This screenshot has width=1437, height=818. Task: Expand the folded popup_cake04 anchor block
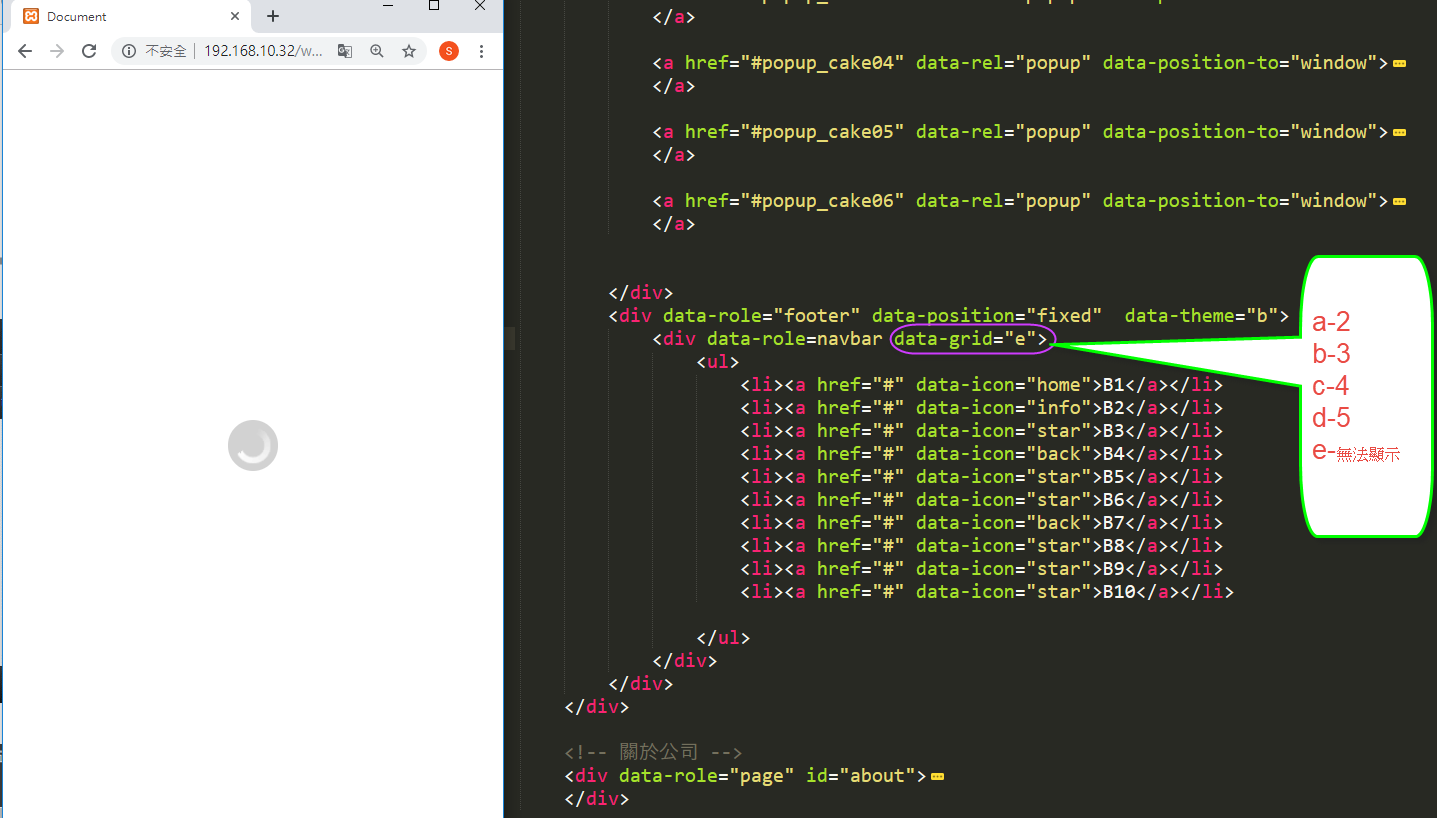coord(1399,63)
